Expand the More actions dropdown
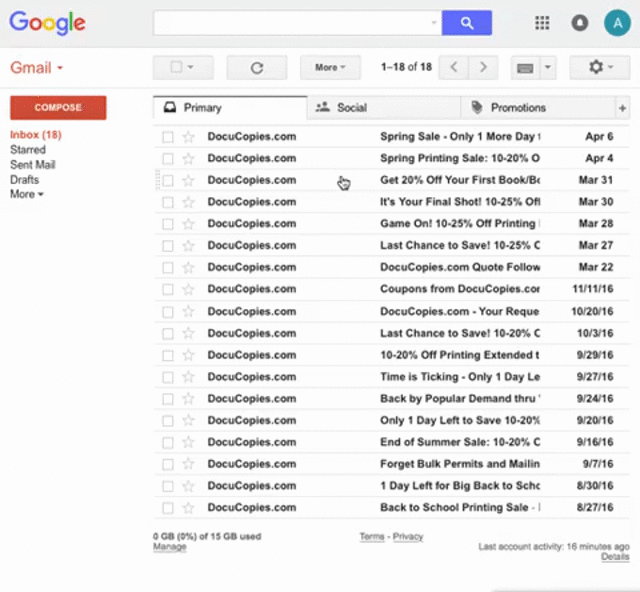This screenshot has height=592, width=640. pos(330,67)
